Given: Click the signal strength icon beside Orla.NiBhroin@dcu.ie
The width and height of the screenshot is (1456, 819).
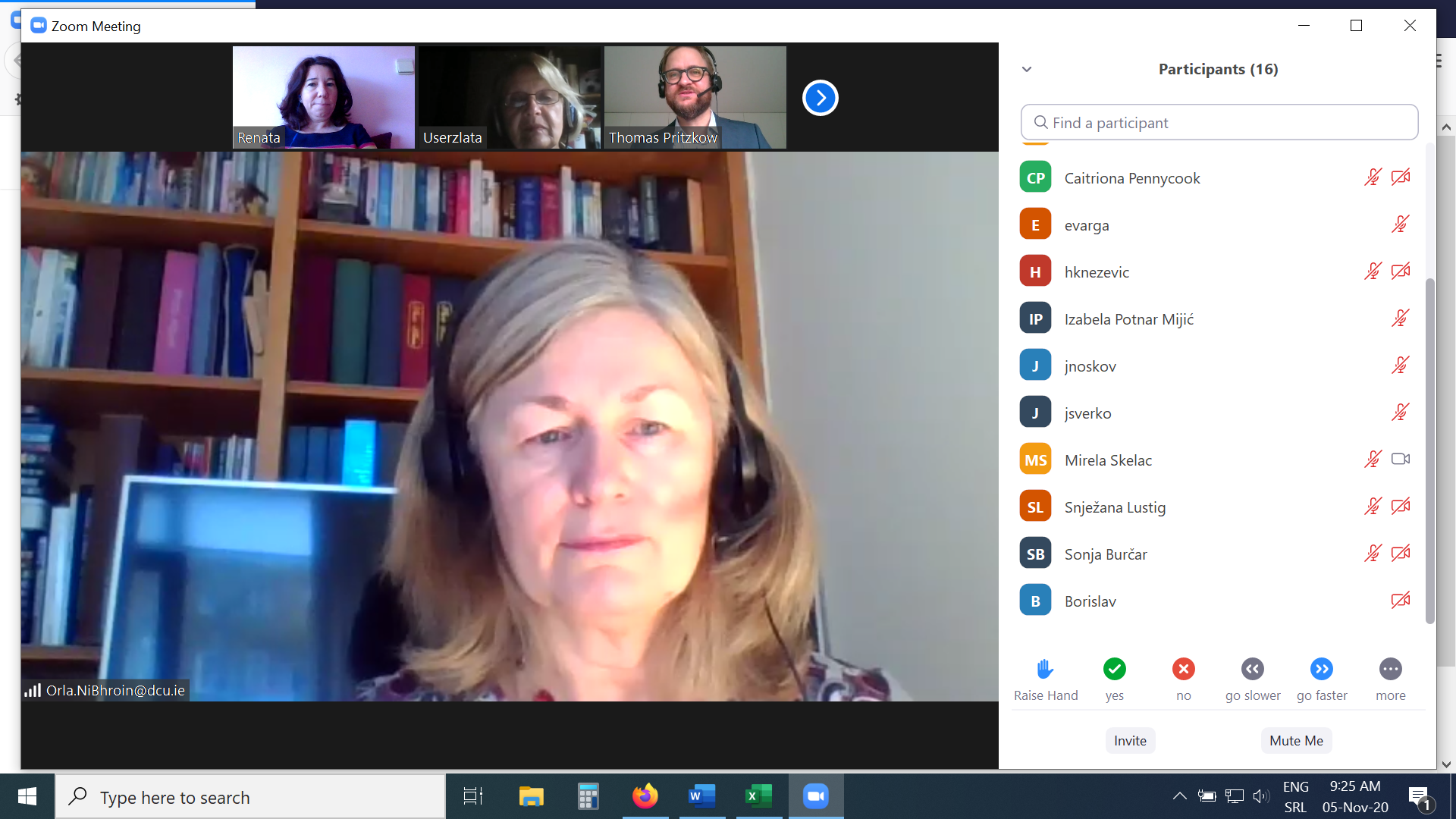Looking at the screenshot, I should 33,690.
